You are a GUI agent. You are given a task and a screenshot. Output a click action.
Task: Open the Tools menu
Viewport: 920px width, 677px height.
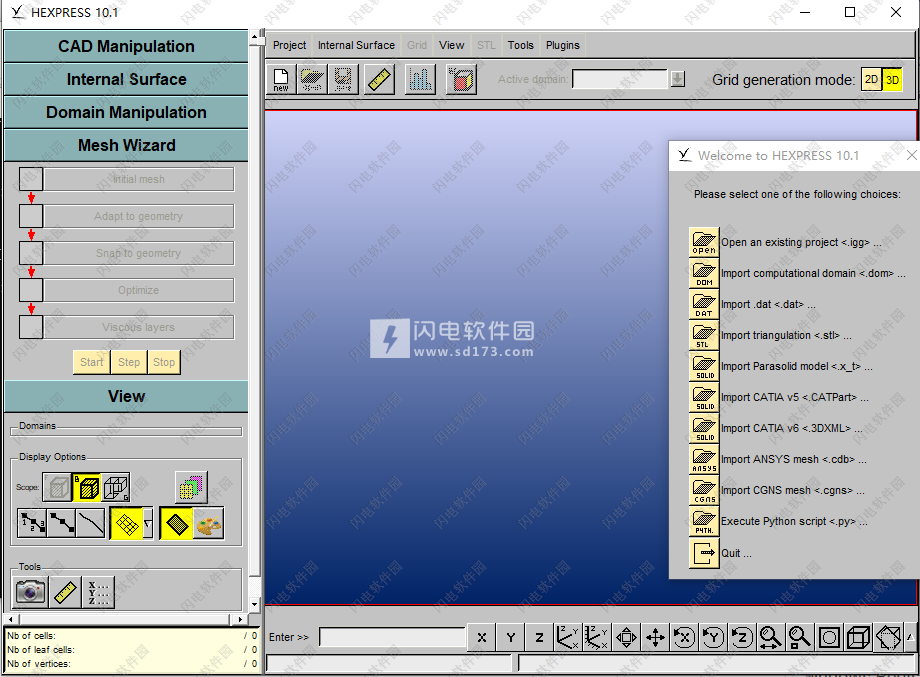click(x=520, y=45)
